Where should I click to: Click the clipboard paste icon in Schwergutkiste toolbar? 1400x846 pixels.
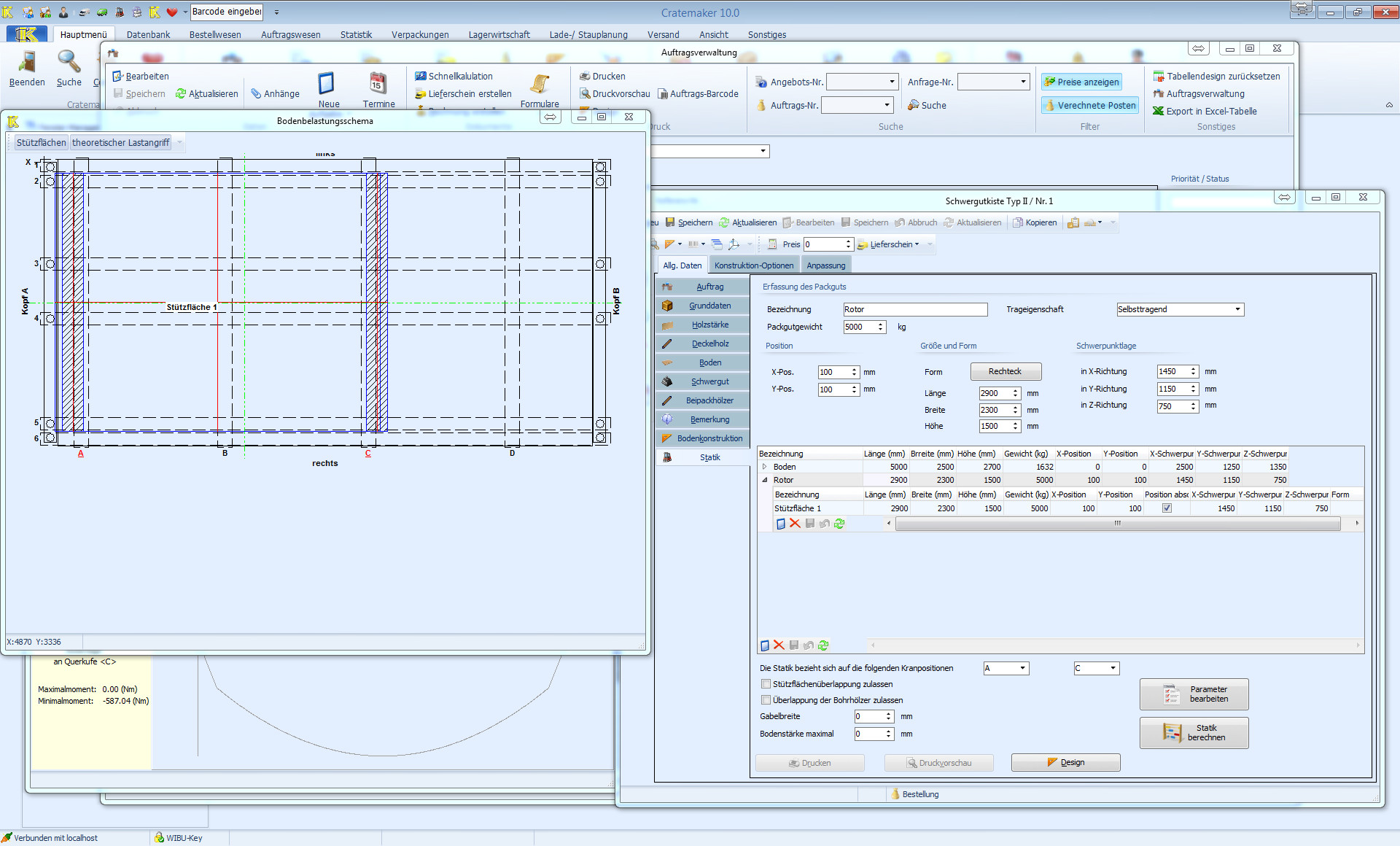tap(1073, 222)
